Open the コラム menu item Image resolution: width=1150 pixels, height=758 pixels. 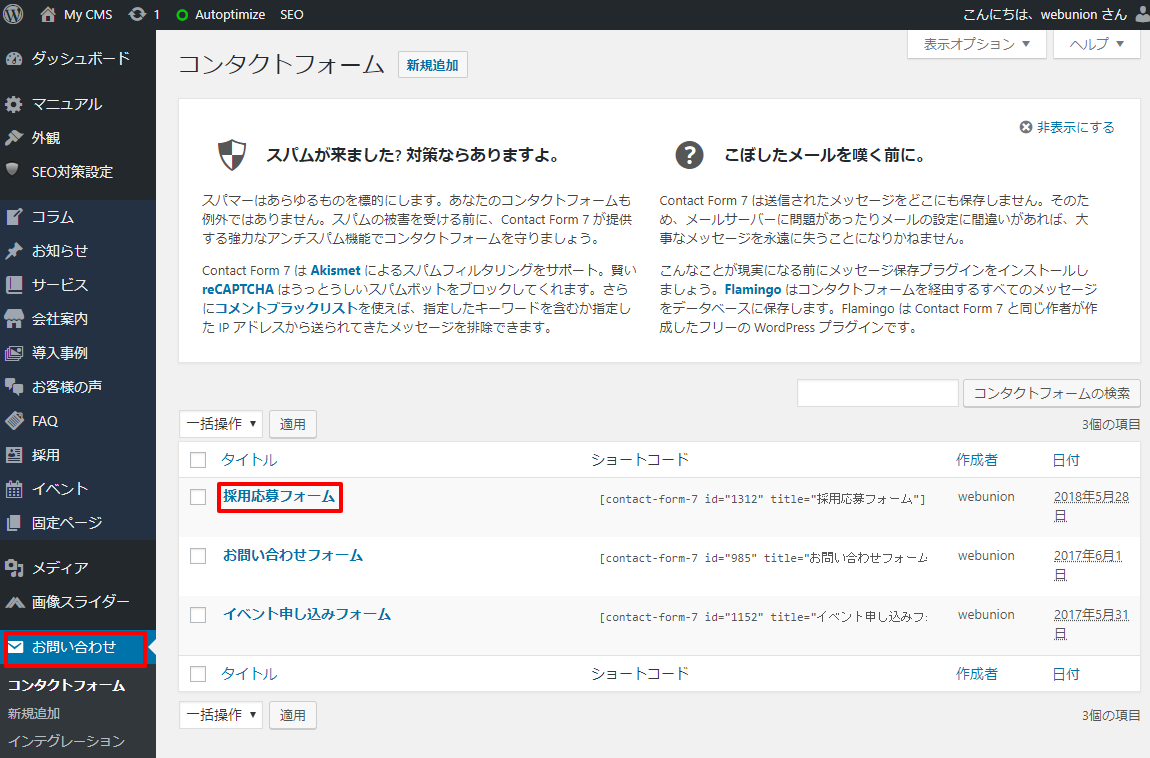tap(78, 217)
